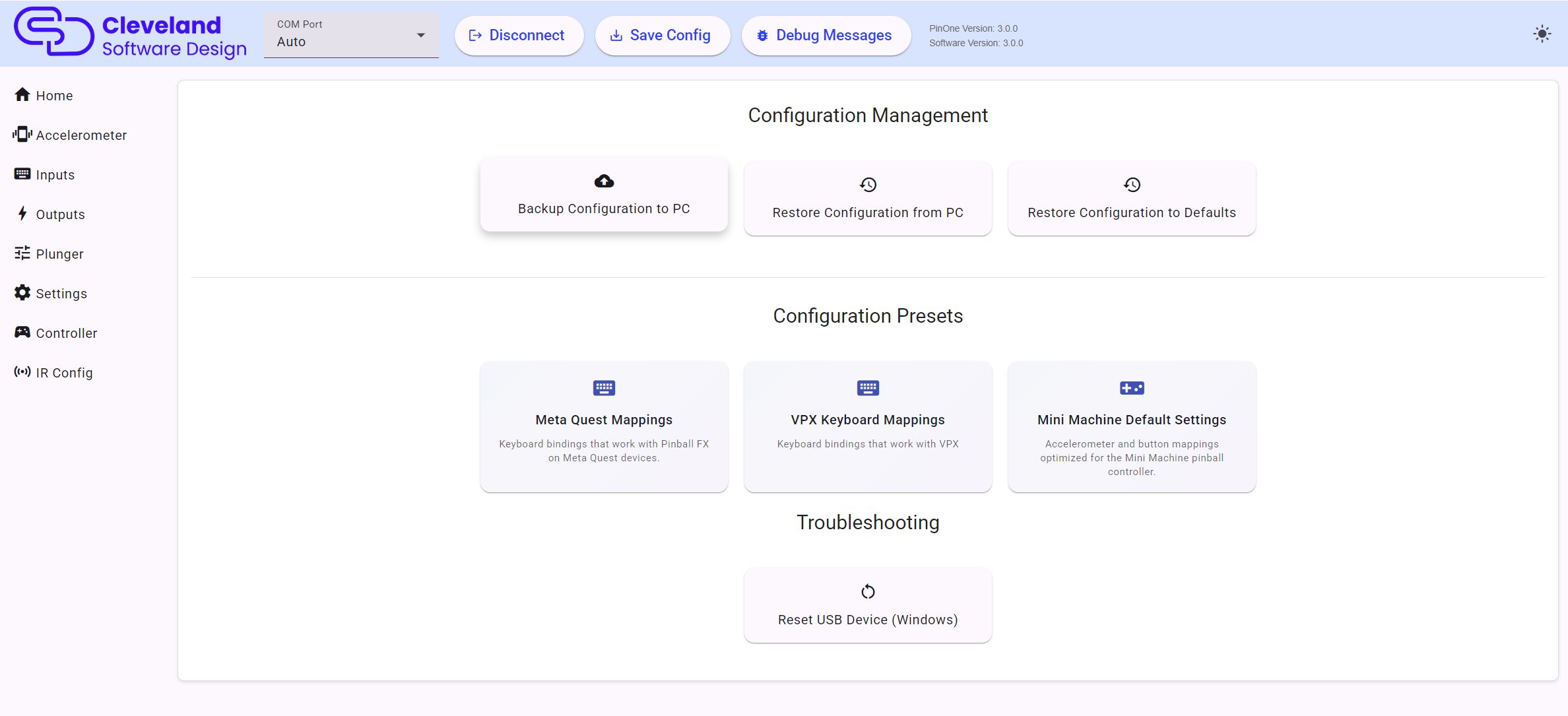Select Backup Configuration to PC

[604, 195]
